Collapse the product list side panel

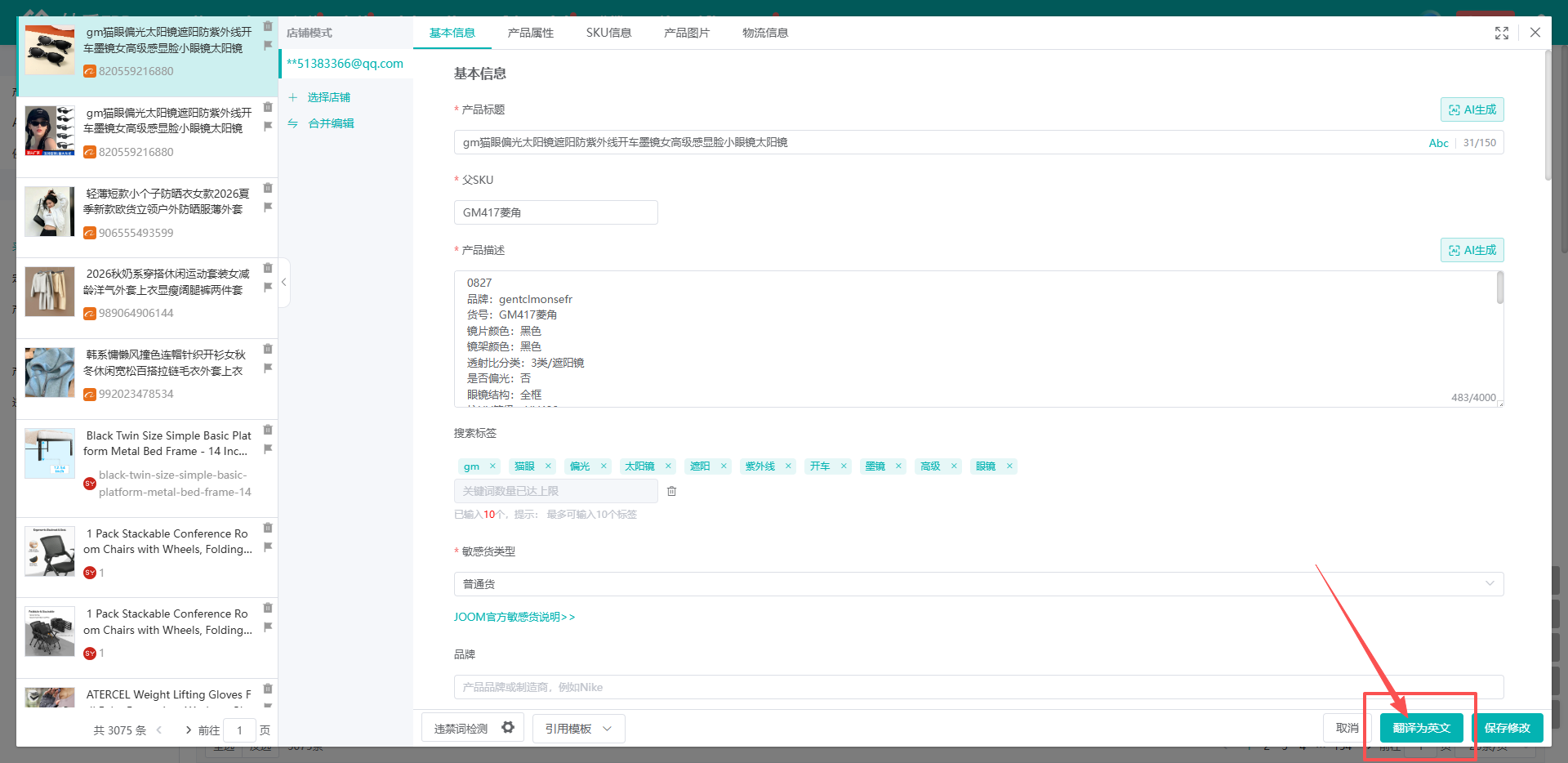tap(283, 282)
